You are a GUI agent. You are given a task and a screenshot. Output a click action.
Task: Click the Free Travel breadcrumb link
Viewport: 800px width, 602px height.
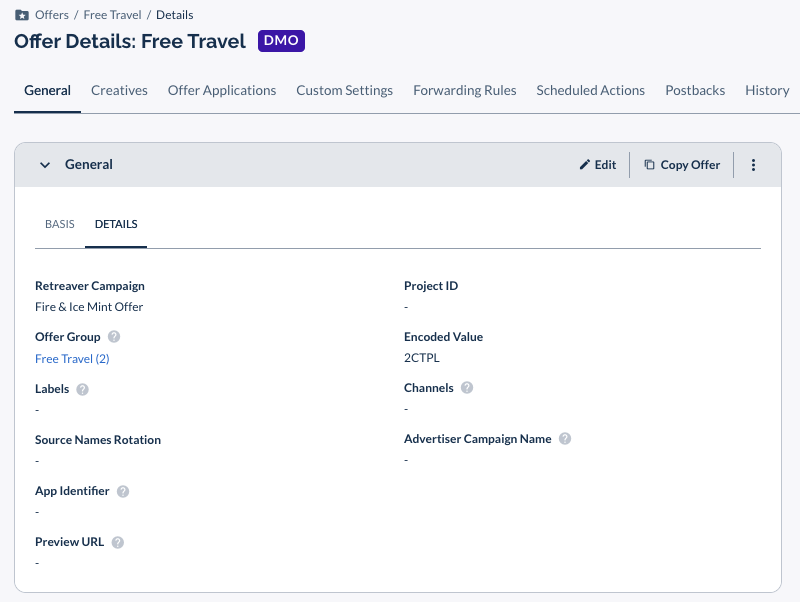(112, 15)
